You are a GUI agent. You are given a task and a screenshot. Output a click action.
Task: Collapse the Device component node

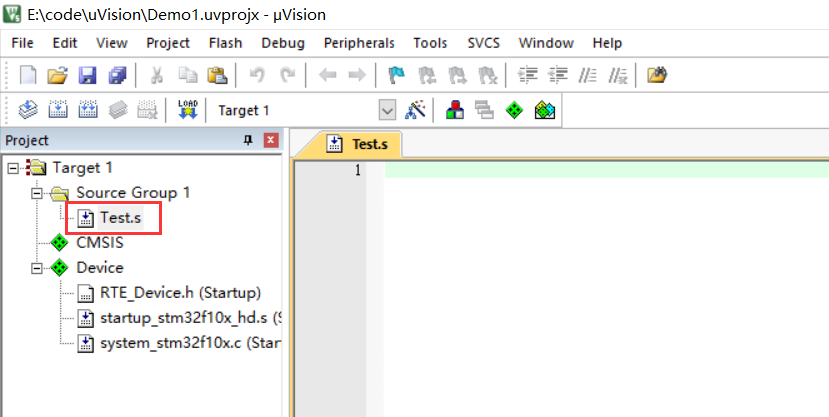pos(36,268)
